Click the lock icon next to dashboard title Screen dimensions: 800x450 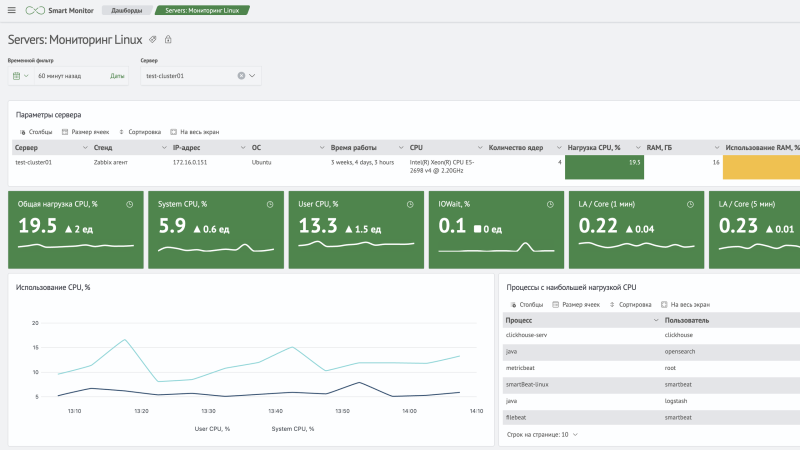click(168, 39)
